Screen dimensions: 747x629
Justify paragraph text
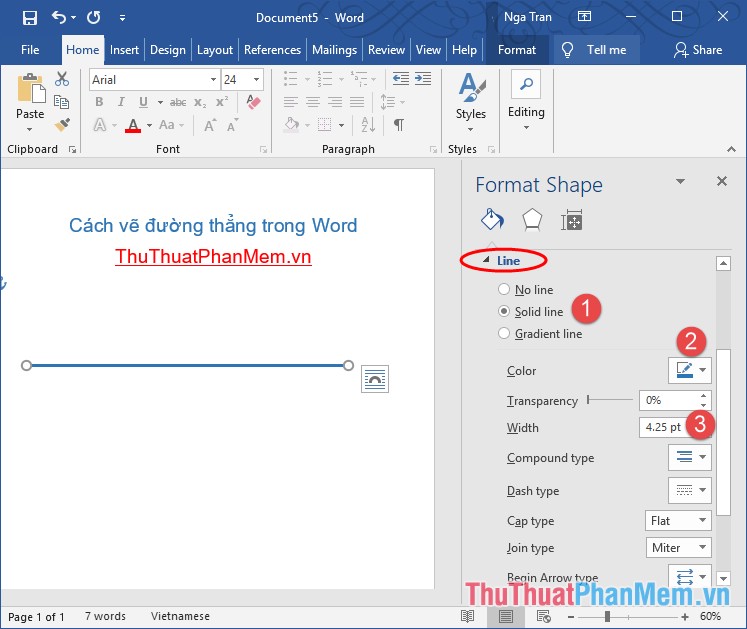click(x=357, y=101)
